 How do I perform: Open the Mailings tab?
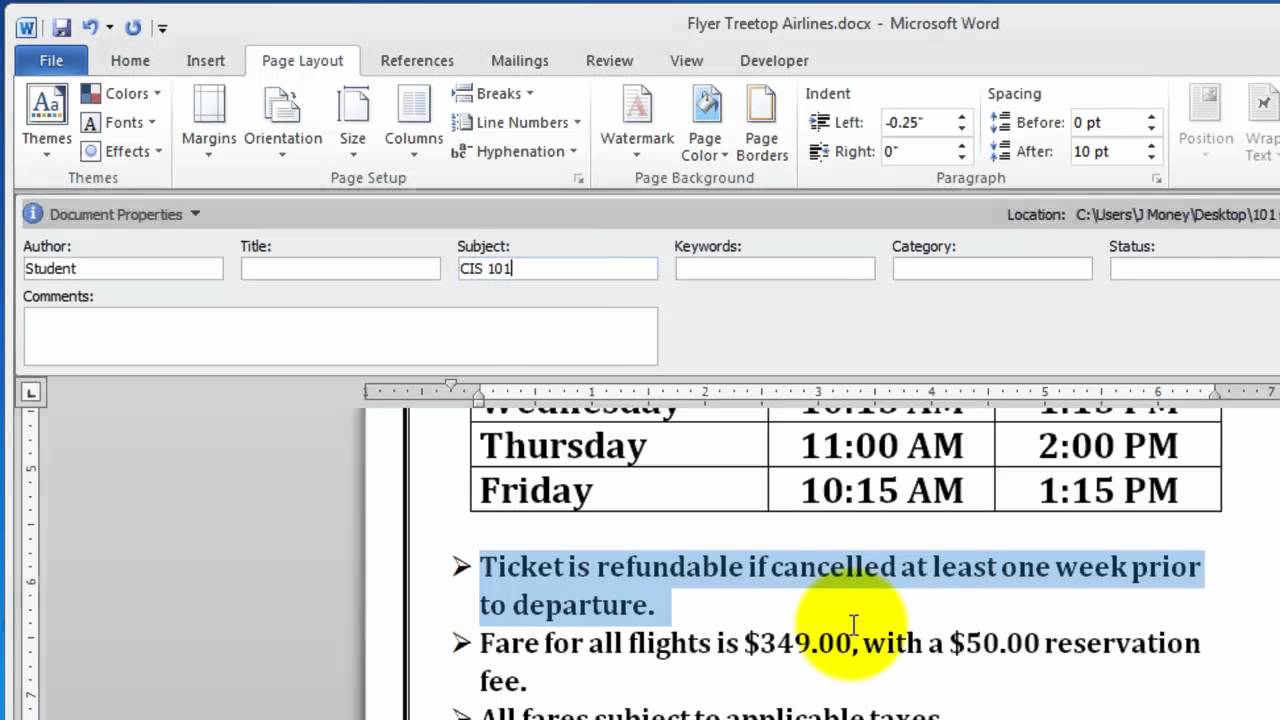click(520, 61)
